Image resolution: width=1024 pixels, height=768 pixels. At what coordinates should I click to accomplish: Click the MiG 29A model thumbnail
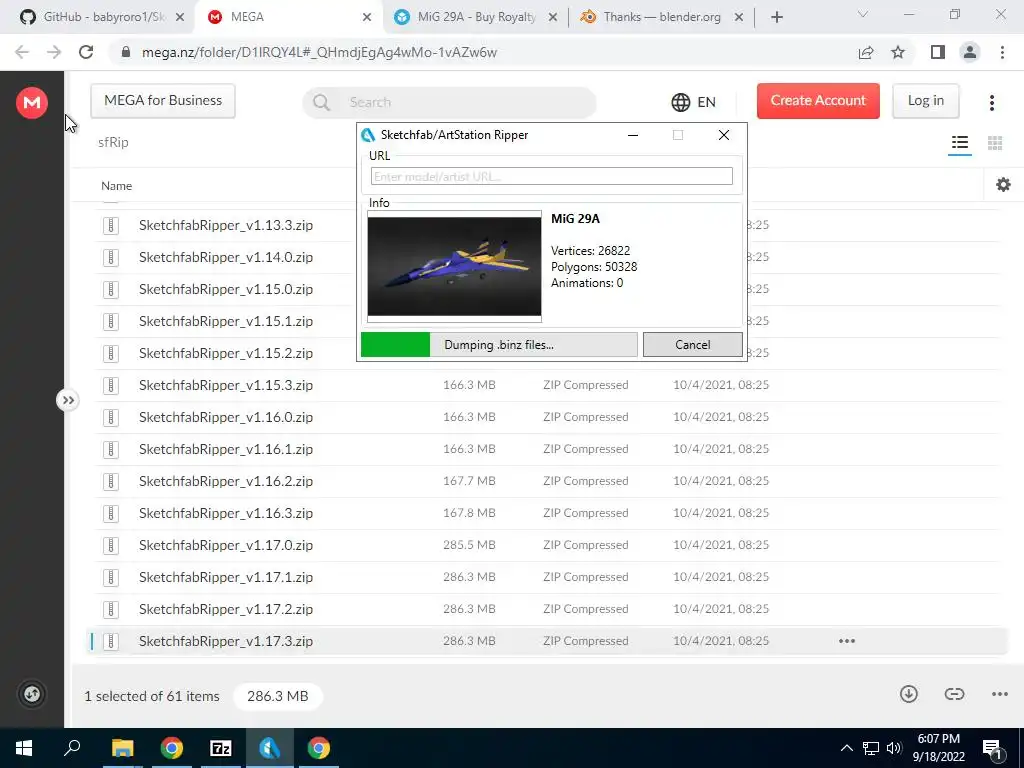point(454,266)
